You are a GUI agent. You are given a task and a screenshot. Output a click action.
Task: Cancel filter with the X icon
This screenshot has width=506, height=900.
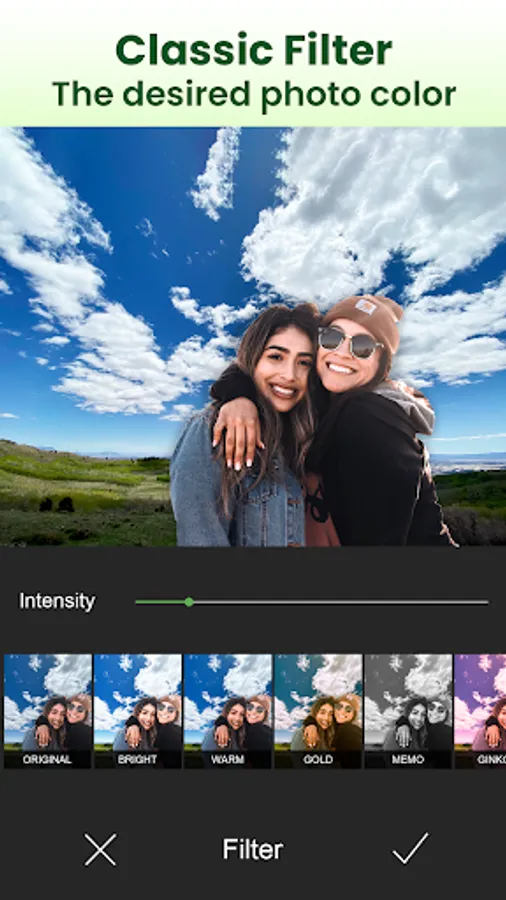[100, 849]
